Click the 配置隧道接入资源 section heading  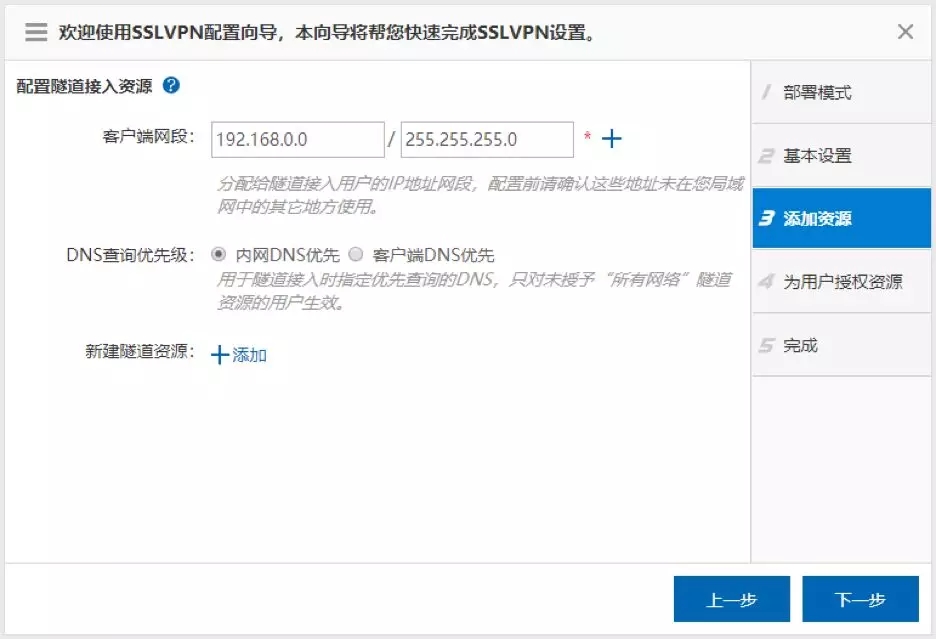[x=85, y=86]
